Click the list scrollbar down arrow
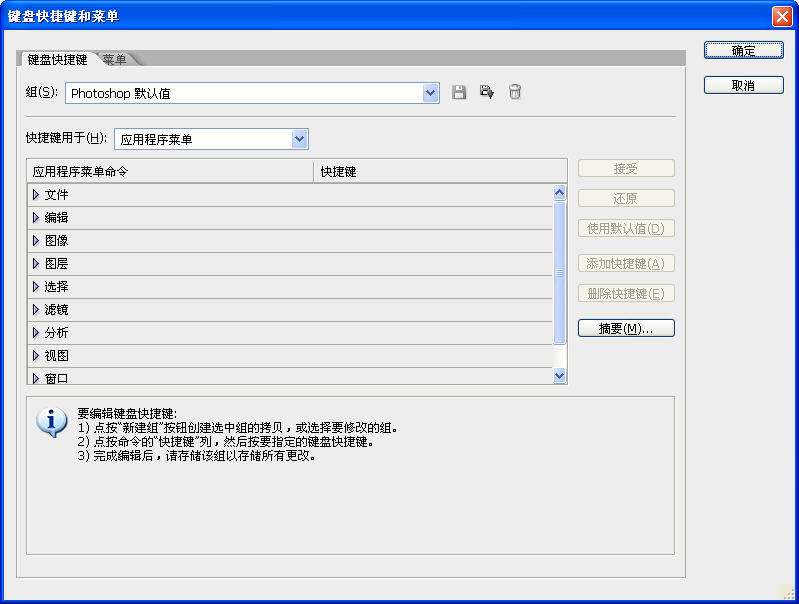The width and height of the screenshot is (799, 604). pyautogui.click(x=560, y=376)
